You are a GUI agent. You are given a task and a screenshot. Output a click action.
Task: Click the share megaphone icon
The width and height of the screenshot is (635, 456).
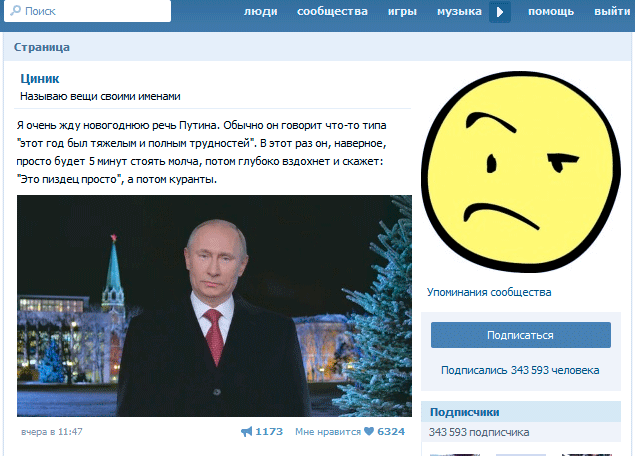[246, 432]
